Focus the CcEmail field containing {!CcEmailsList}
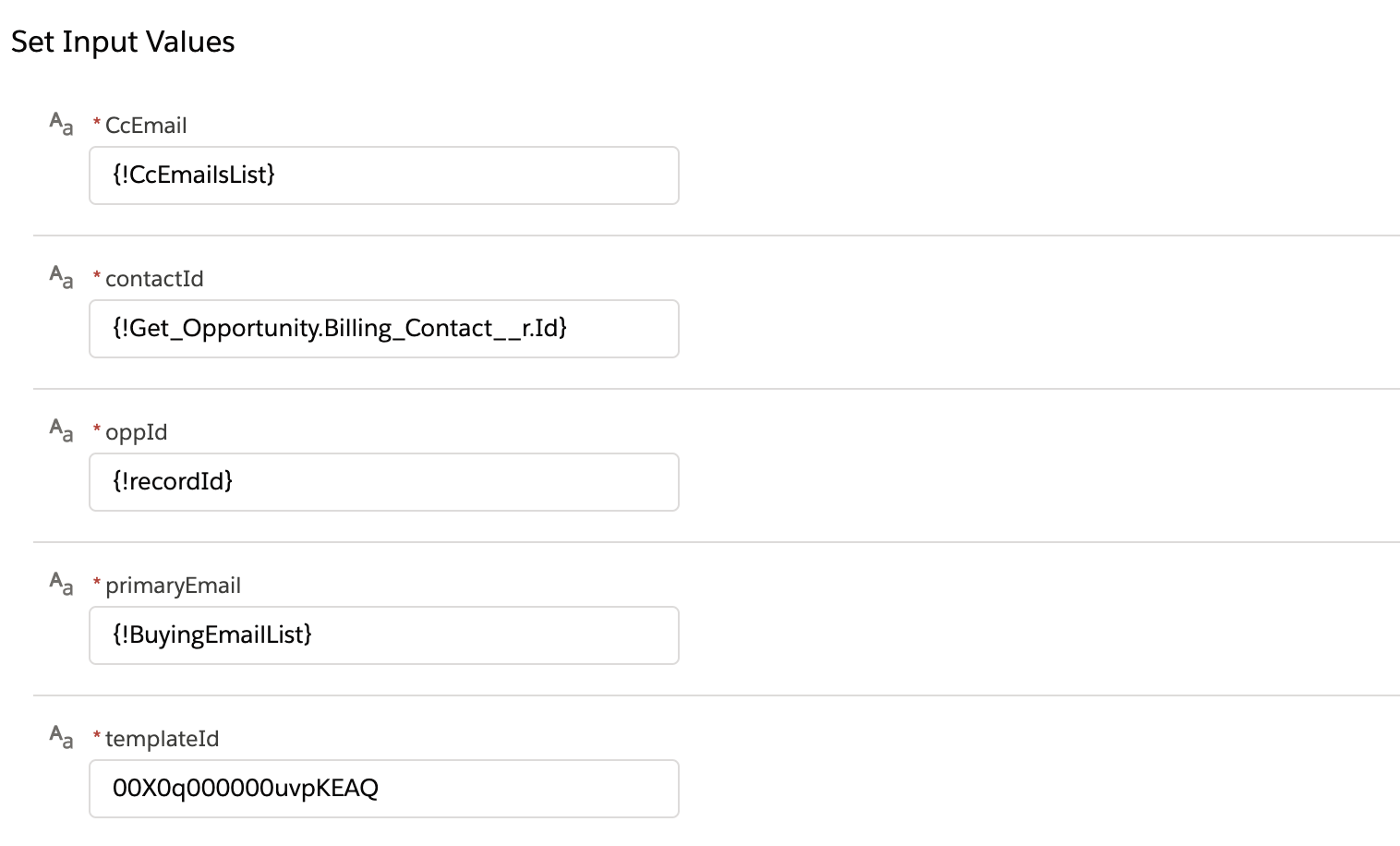This screenshot has width=1400, height=846. 383,175
